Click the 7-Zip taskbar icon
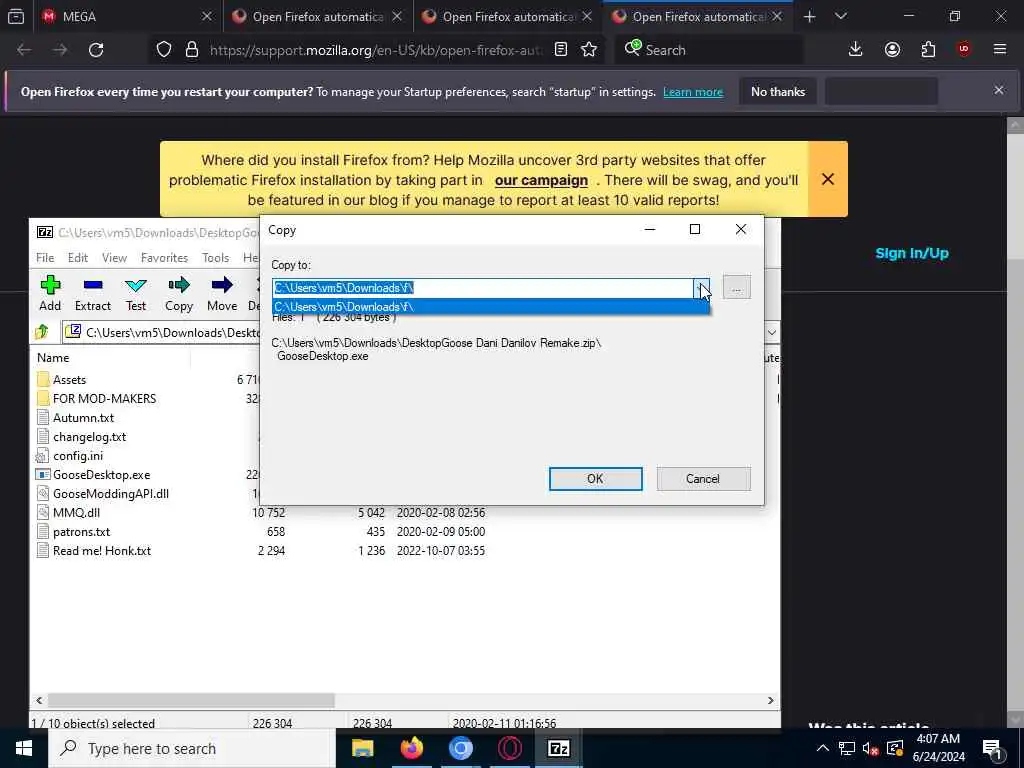This screenshot has height=768, width=1024. coord(559,748)
